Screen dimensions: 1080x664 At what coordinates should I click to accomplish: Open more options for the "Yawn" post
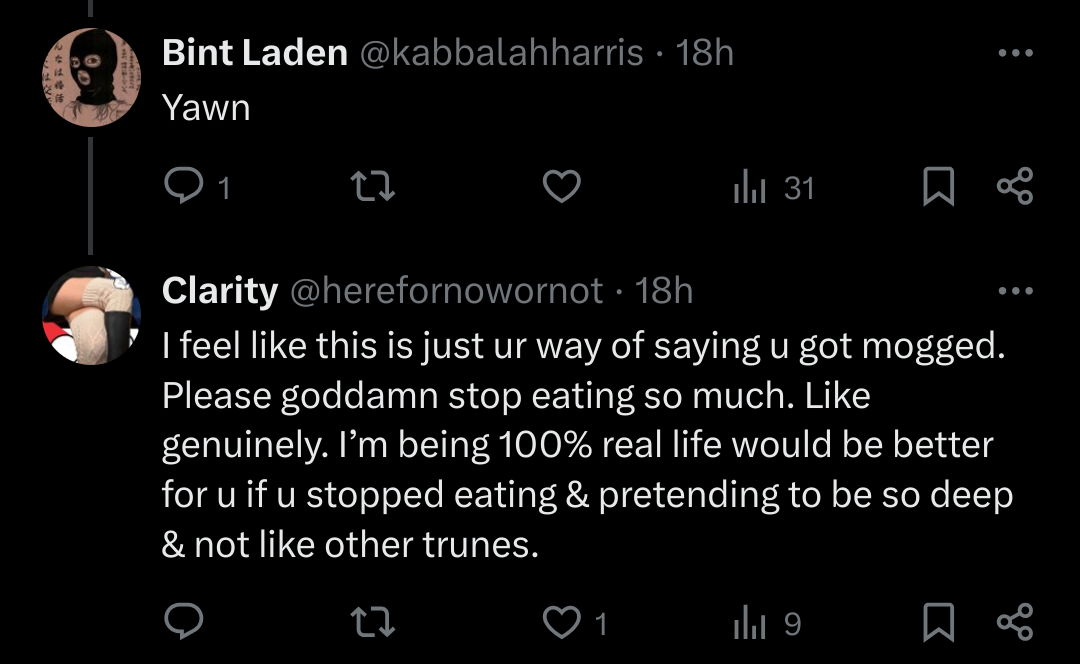1015,53
